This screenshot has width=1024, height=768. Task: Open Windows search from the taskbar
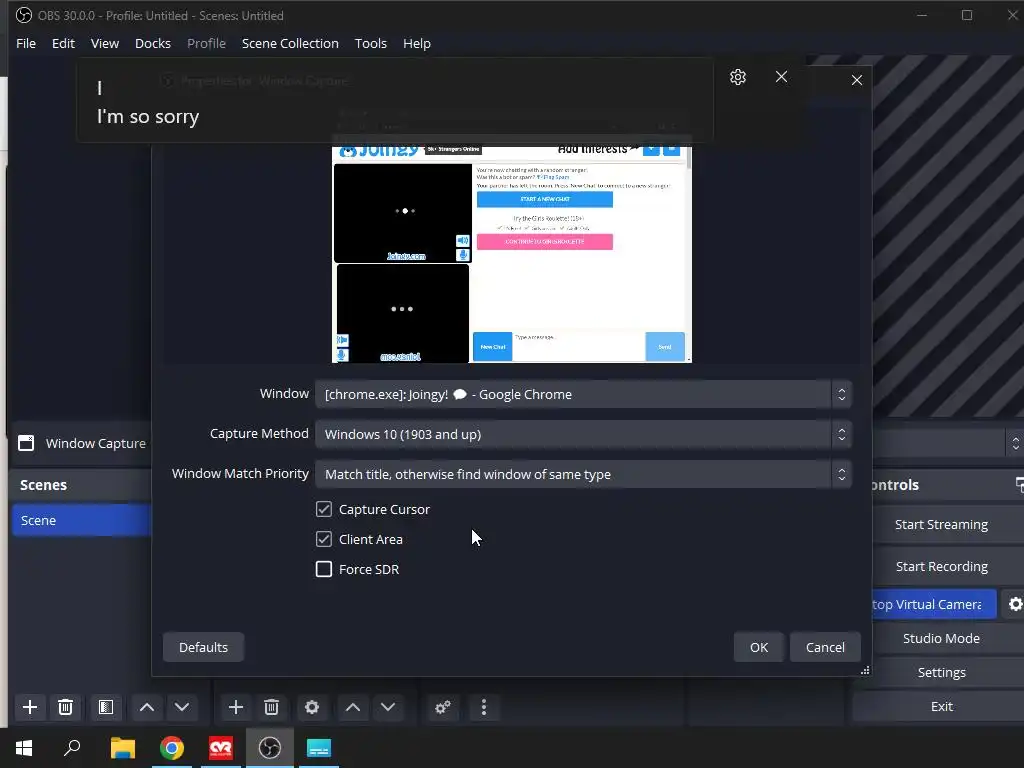point(72,748)
